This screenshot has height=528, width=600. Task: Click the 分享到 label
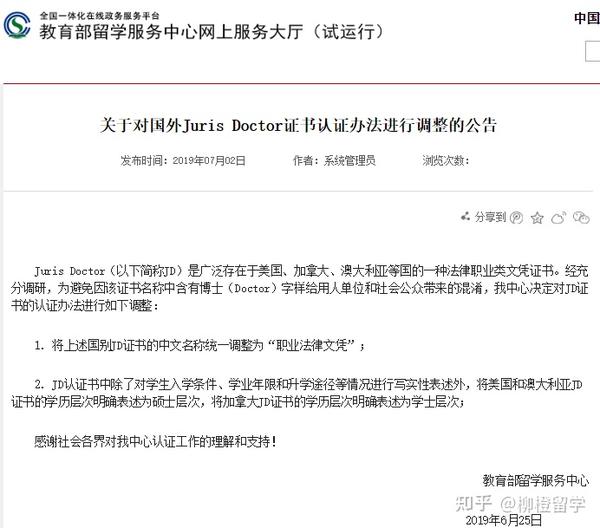[x=490, y=217]
